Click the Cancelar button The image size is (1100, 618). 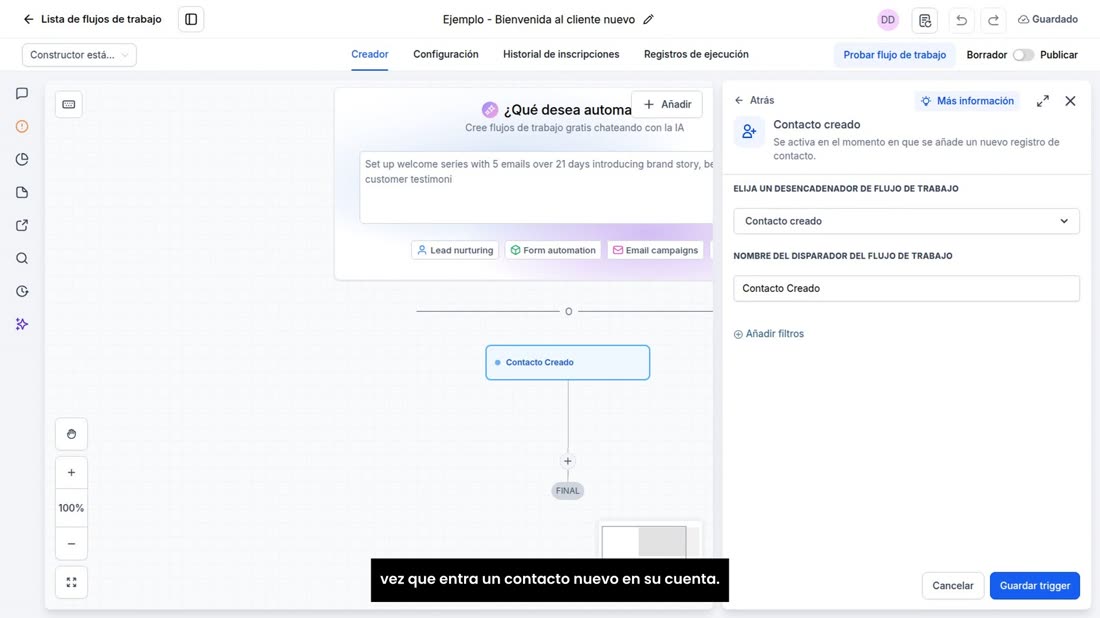tap(952, 586)
